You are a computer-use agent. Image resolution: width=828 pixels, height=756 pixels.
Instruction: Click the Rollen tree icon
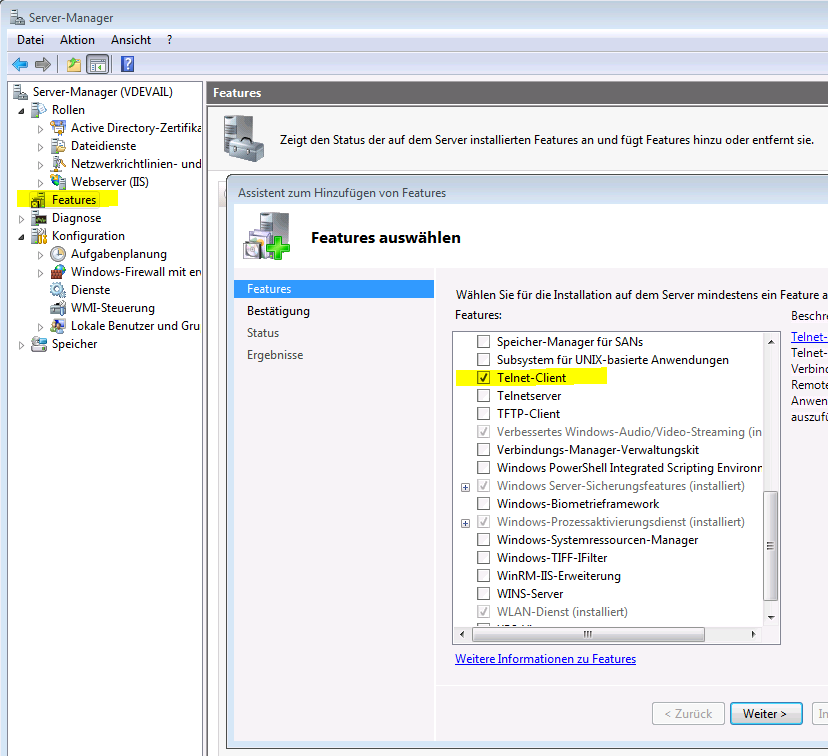click(39, 110)
